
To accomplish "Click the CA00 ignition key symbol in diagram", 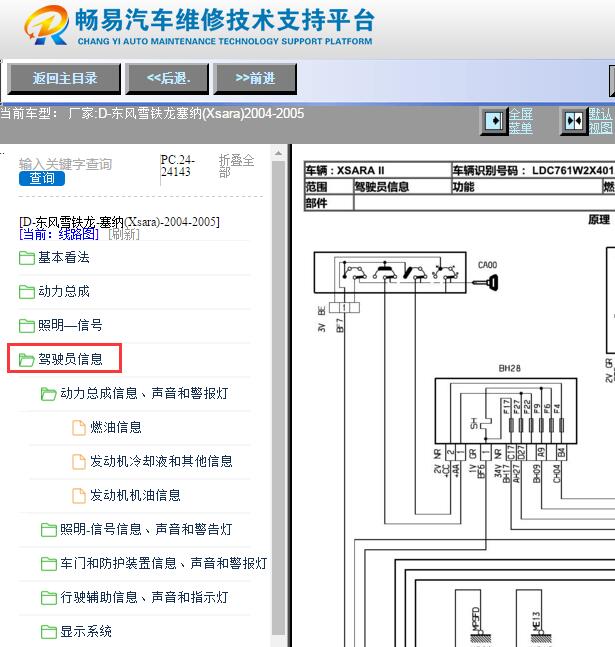I will 485,283.
